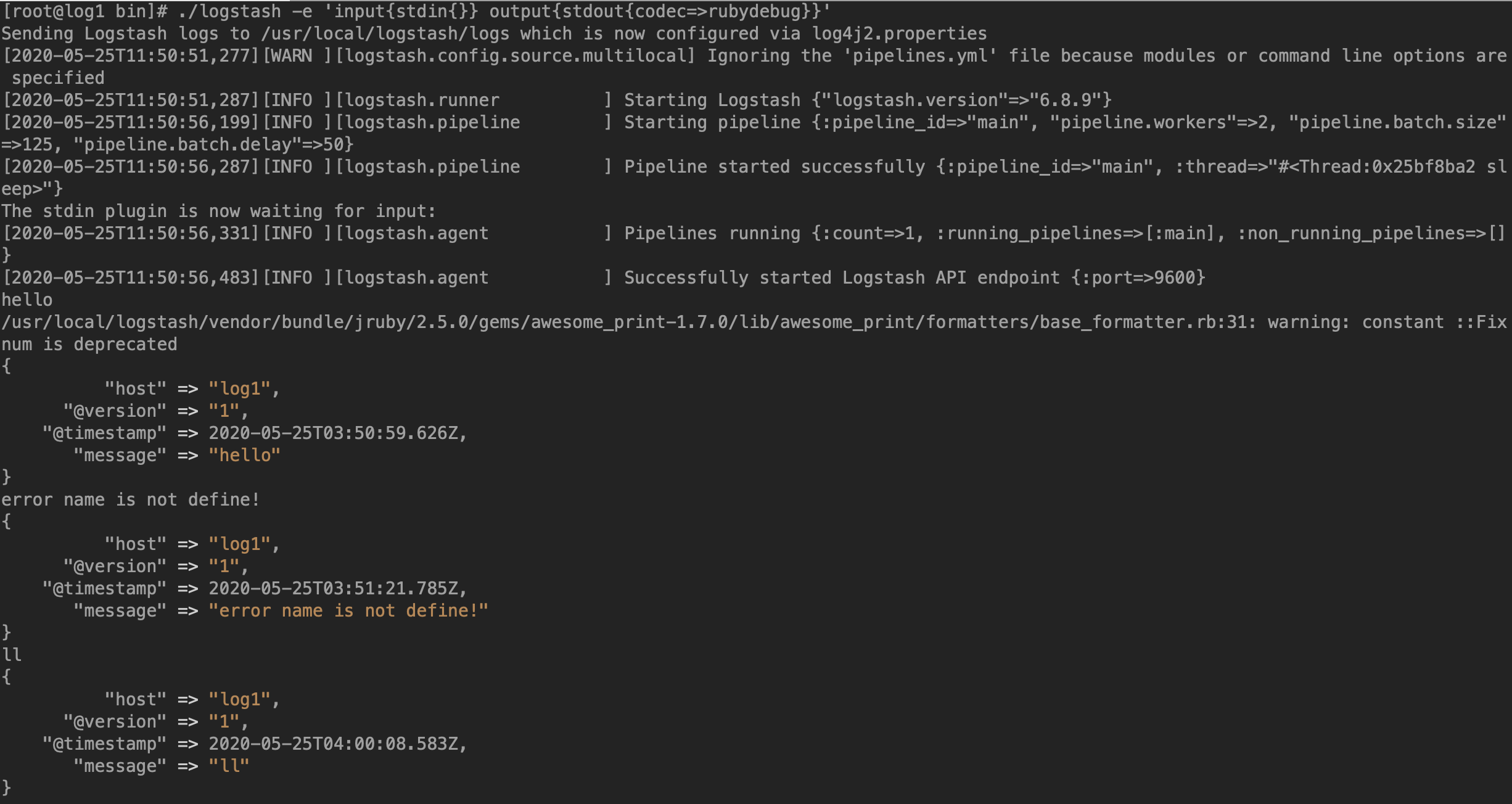Screen dimensions: 1512x804
Task: Click timestamp 2020-05-25T03:50:59.626Z value
Action: (x=333, y=433)
